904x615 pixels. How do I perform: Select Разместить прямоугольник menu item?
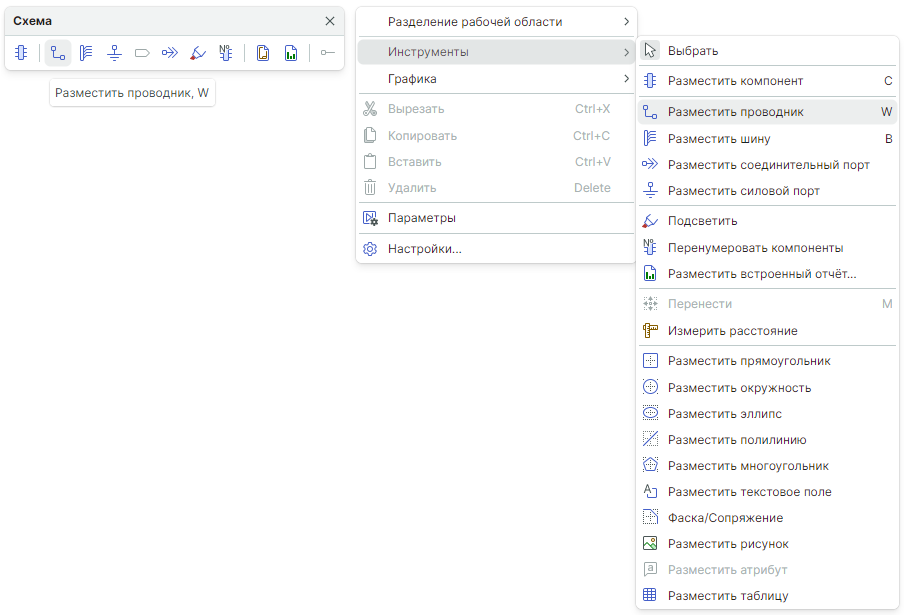(x=749, y=361)
